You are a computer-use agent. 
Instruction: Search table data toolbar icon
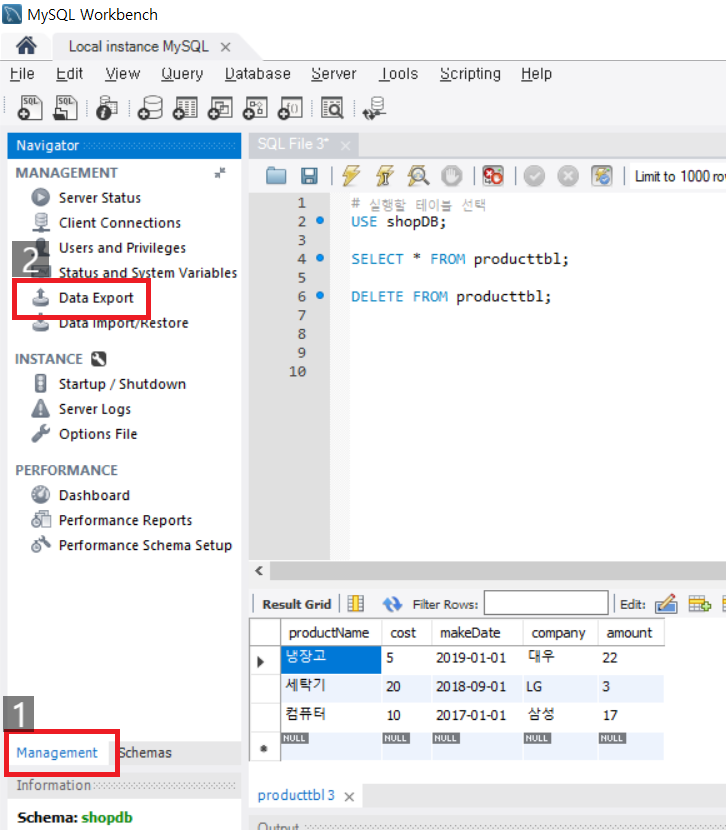point(332,108)
